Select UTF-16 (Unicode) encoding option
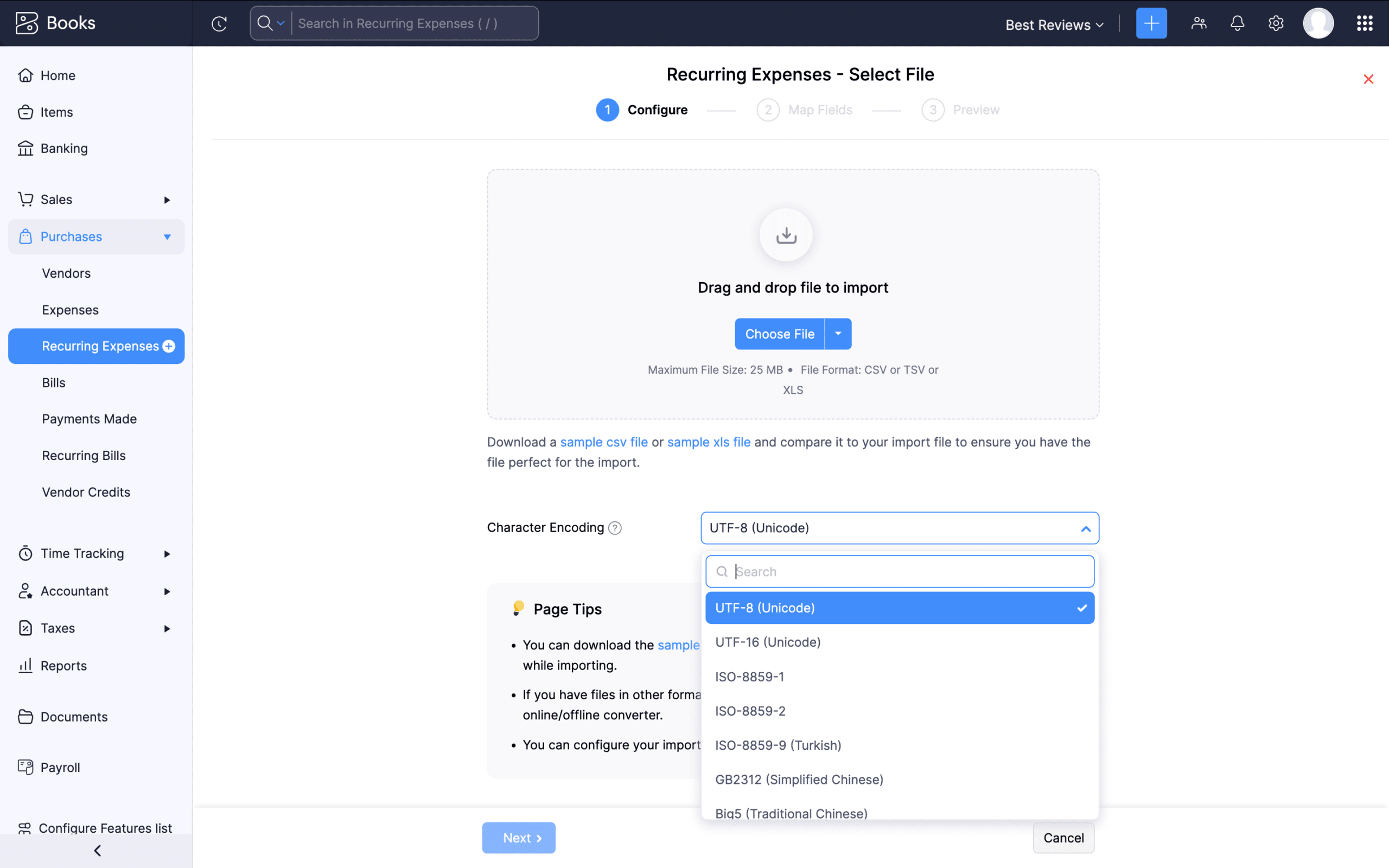The width and height of the screenshot is (1389, 868). coord(767,642)
